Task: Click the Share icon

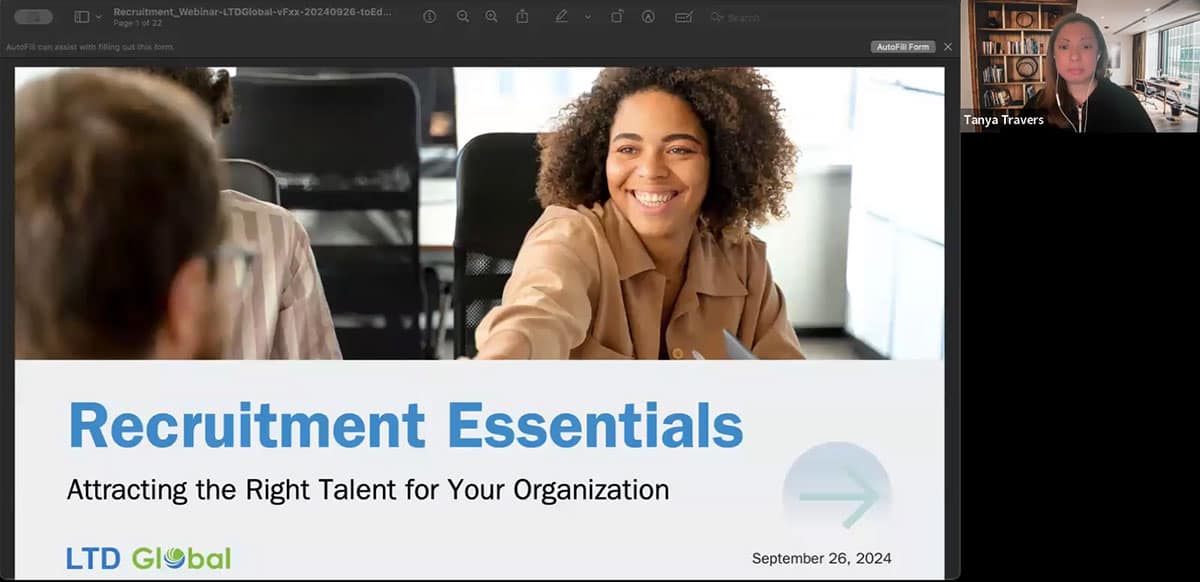Action: tap(522, 17)
